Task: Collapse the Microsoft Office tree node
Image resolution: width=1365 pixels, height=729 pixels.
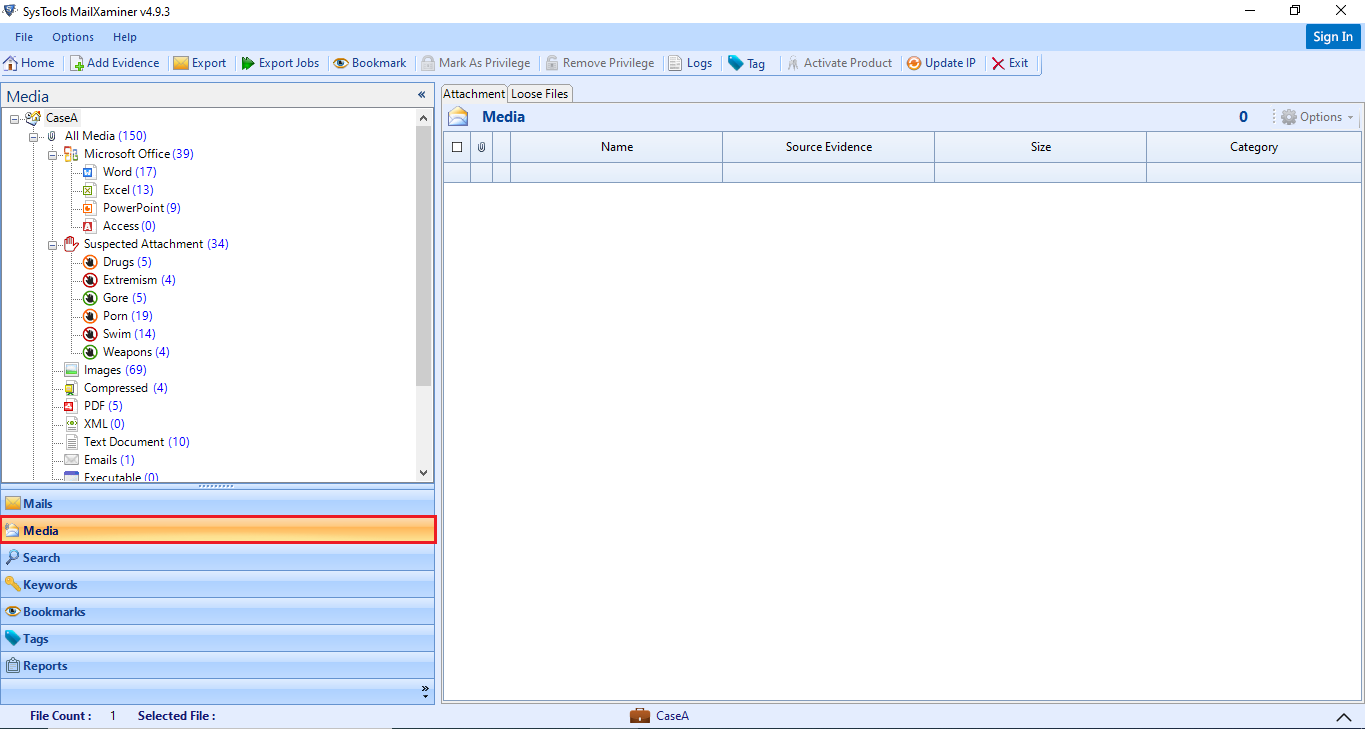Action: [x=53, y=154]
